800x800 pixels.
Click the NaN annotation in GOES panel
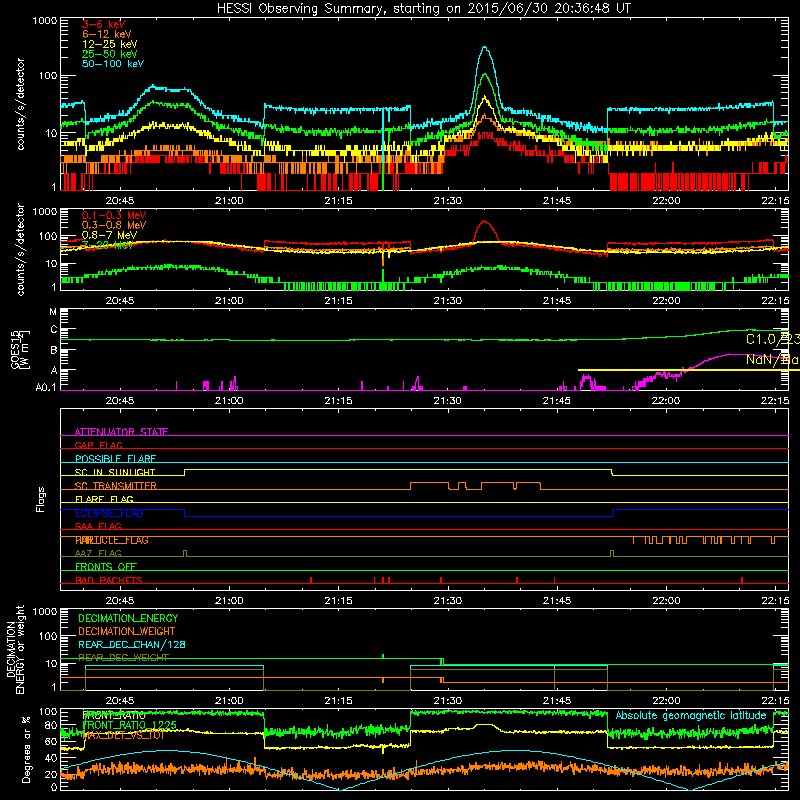tap(772, 359)
